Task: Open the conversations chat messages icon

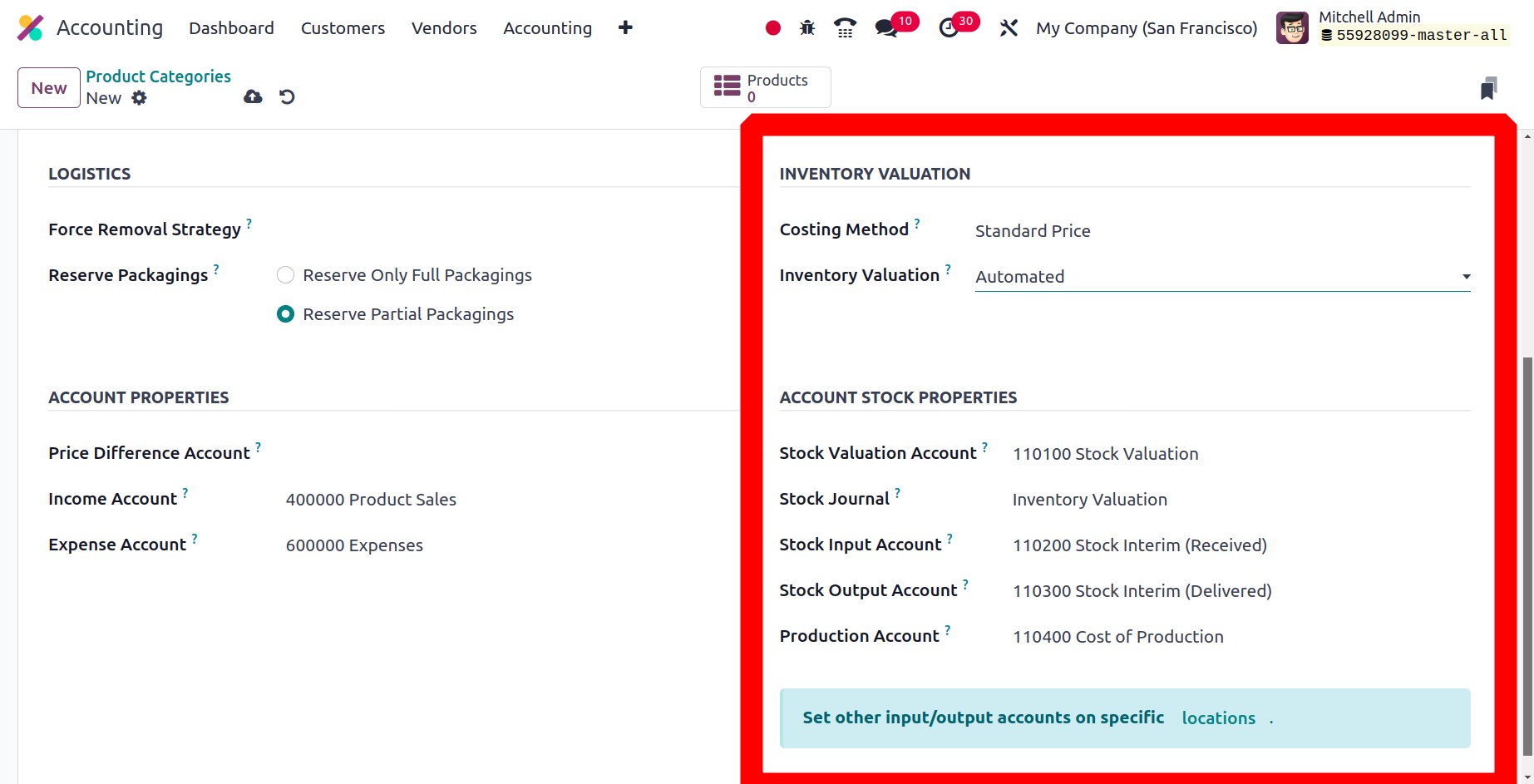Action: 886,28
